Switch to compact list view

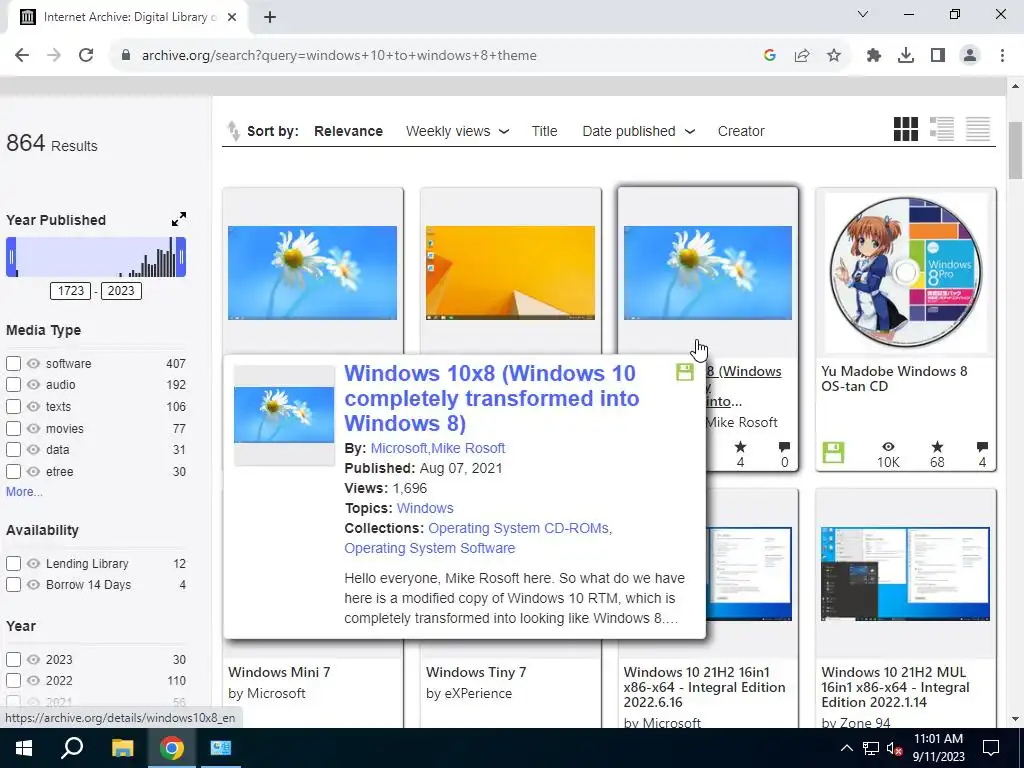click(x=978, y=129)
